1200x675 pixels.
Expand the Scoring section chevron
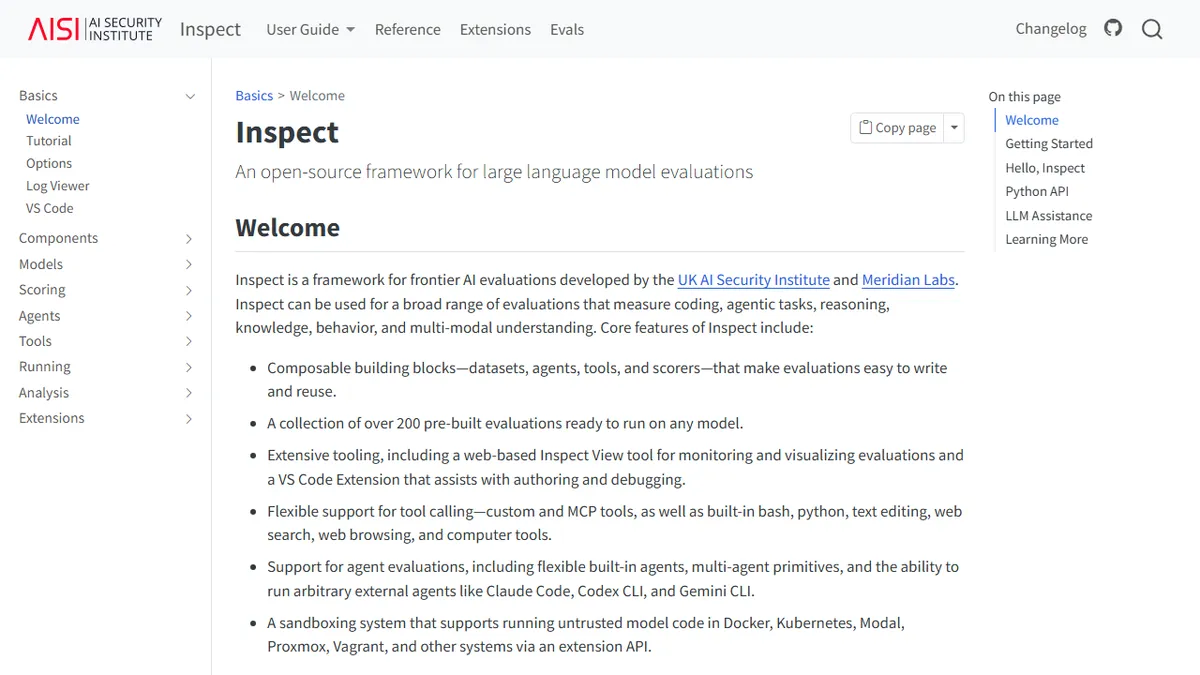tap(190, 290)
